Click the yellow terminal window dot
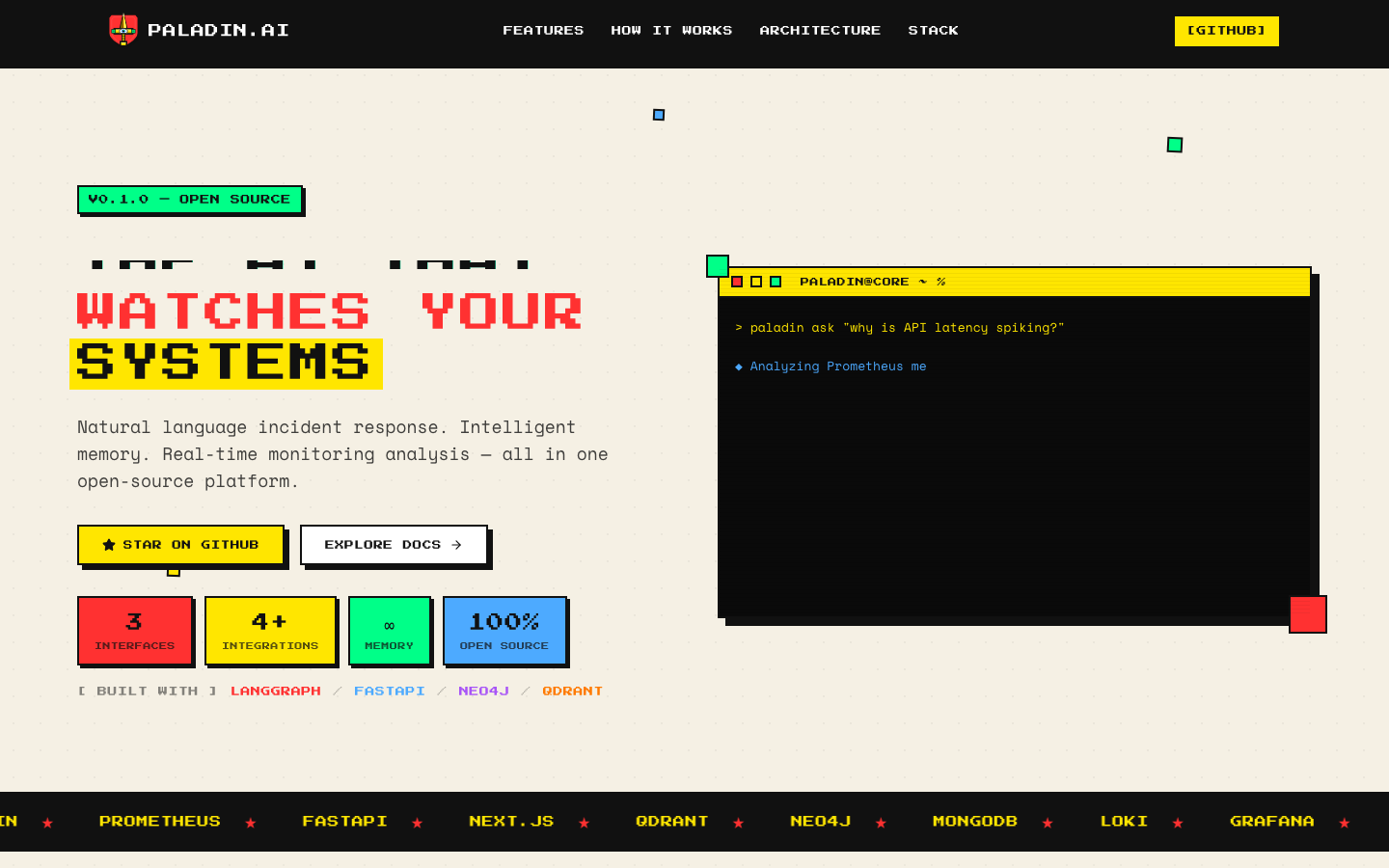1389x868 pixels. pyautogui.click(x=756, y=282)
